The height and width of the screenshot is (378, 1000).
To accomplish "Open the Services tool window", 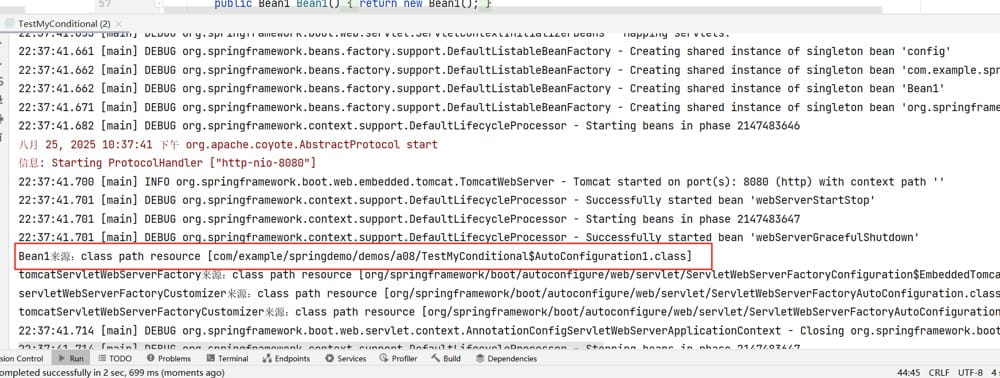I will (x=346, y=358).
